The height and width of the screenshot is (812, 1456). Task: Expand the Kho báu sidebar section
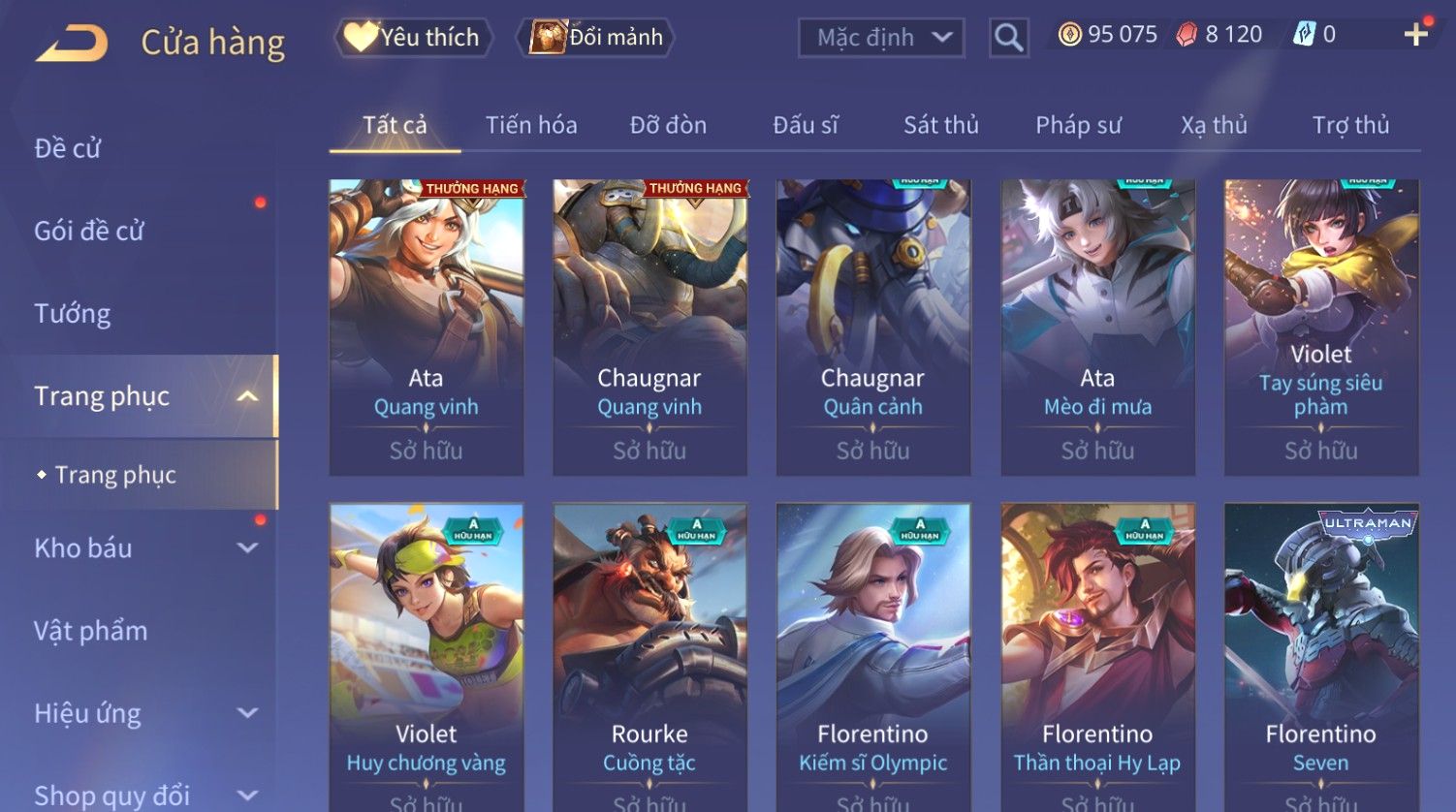point(248,547)
